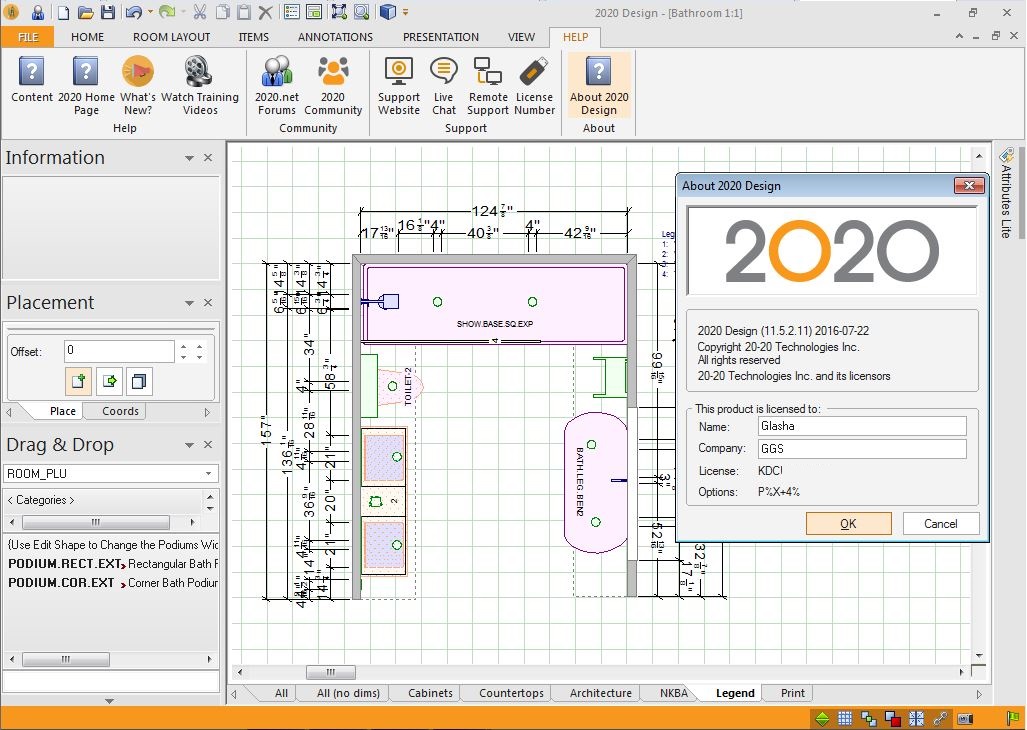This screenshot has height=730, width=1027.
Task: Toggle the chain link status icon
Action: click(x=940, y=718)
